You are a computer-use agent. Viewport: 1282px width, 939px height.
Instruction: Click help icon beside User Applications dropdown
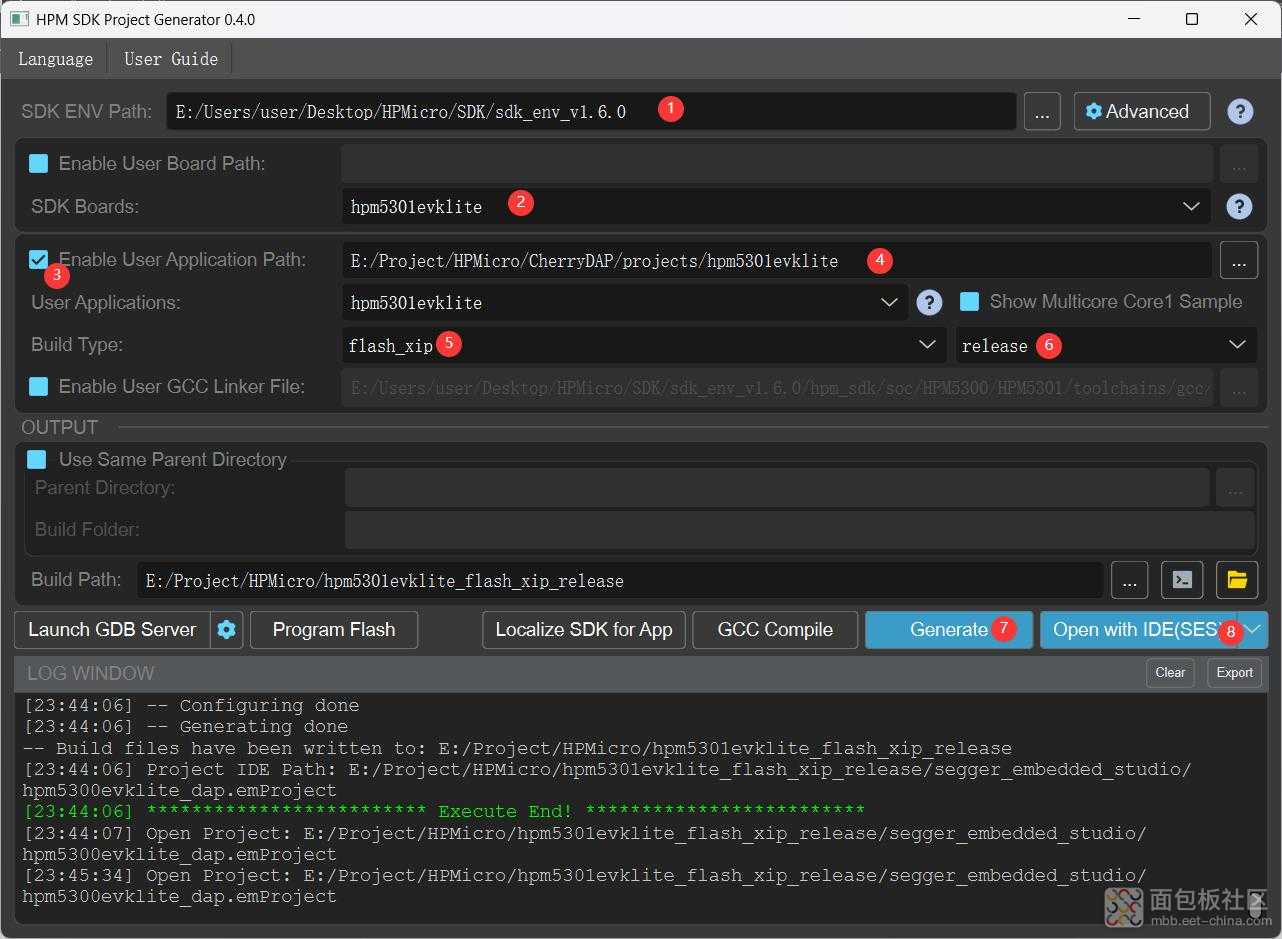pos(929,302)
